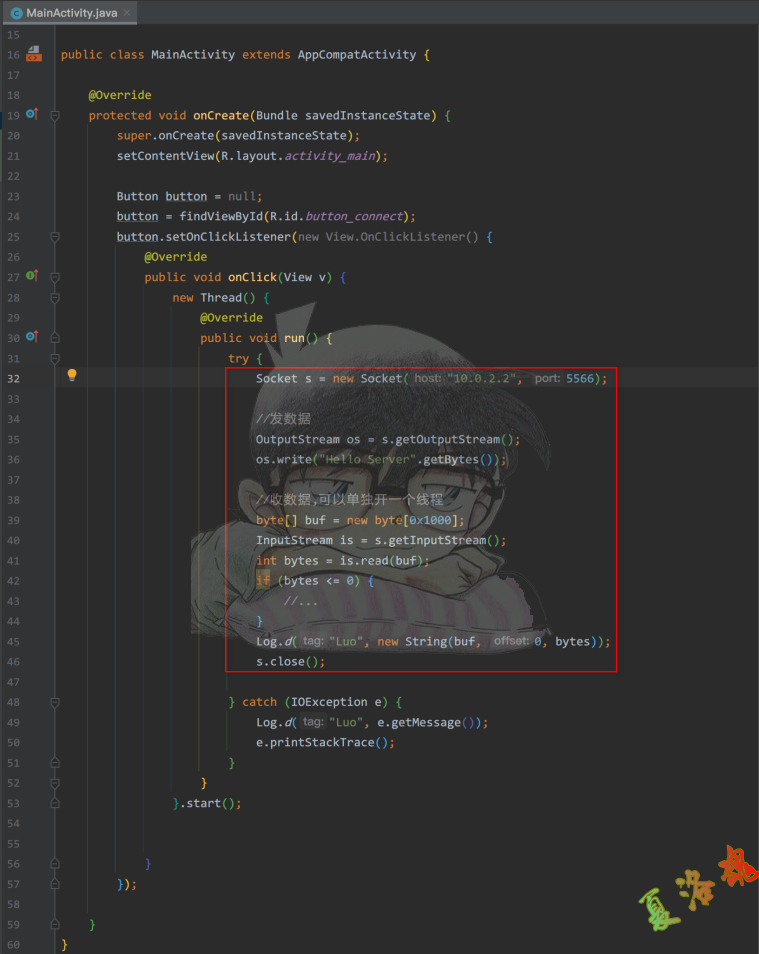
Task: Click the button_connect id reference
Action: pos(355,216)
